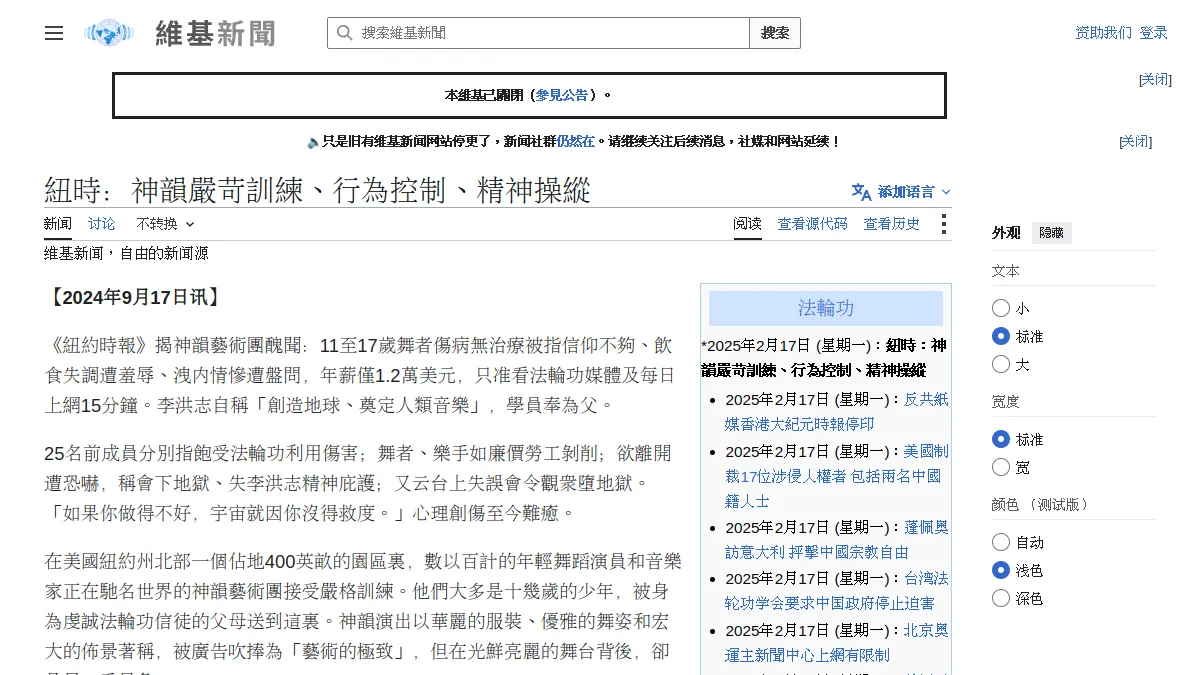This screenshot has height=675, width=1200.
Task: Open the main hamburger menu
Action: click(54, 33)
